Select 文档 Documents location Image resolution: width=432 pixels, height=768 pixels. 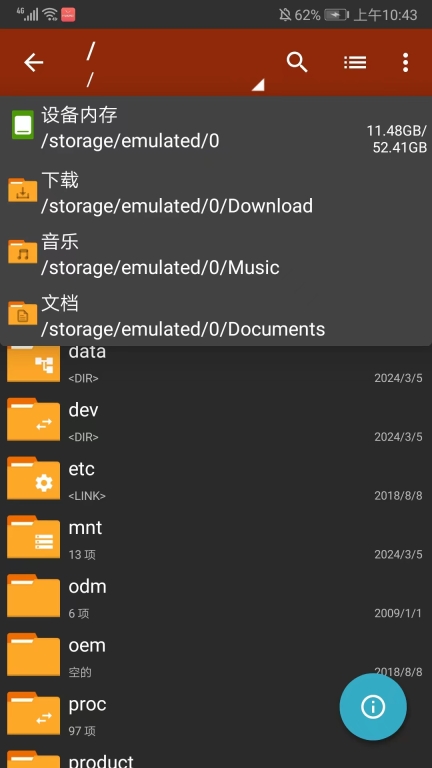point(216,316)
